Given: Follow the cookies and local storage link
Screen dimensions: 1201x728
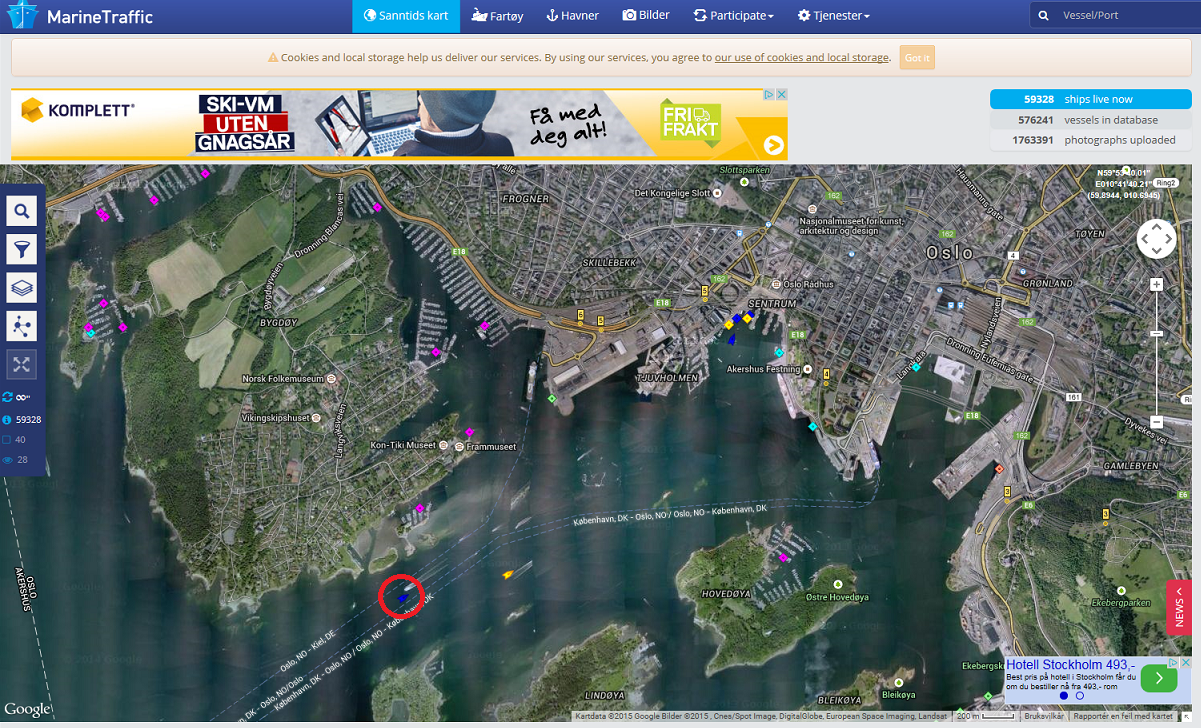Looking at the screenshot, I should coord(801,58).
